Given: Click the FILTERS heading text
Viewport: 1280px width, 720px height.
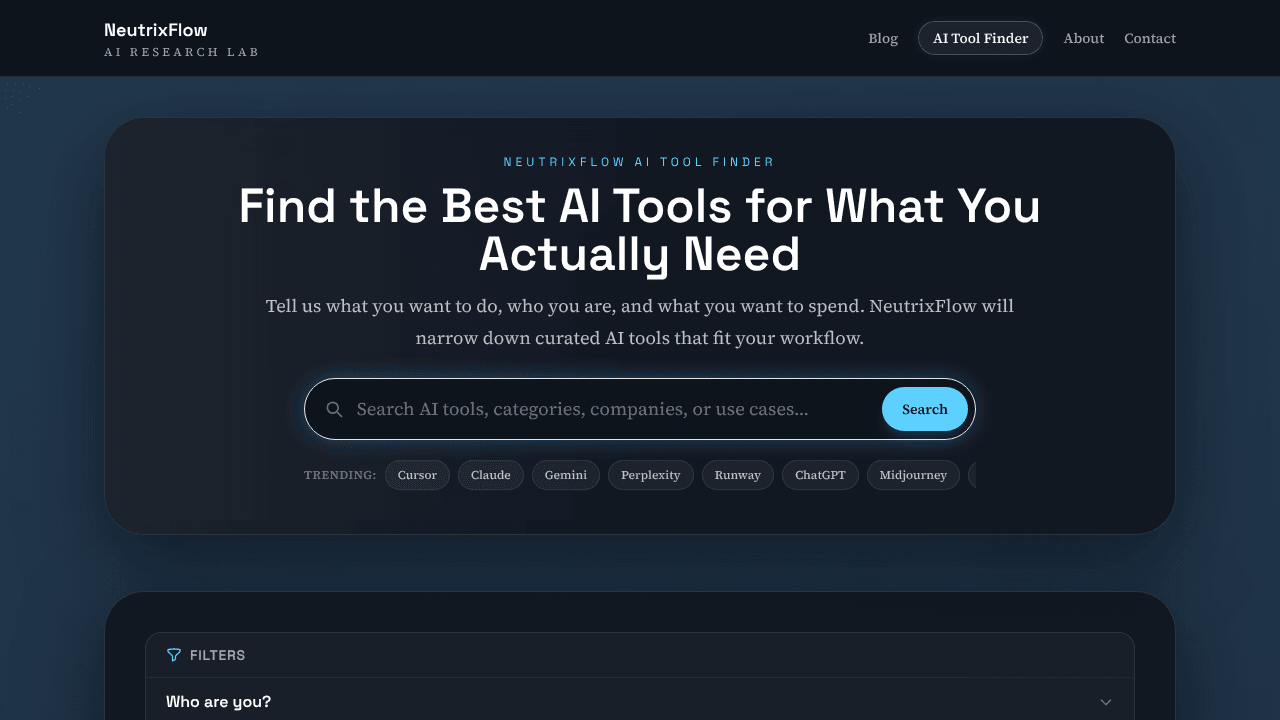Looking at the screenshot, I should click(x=217, y=655).
